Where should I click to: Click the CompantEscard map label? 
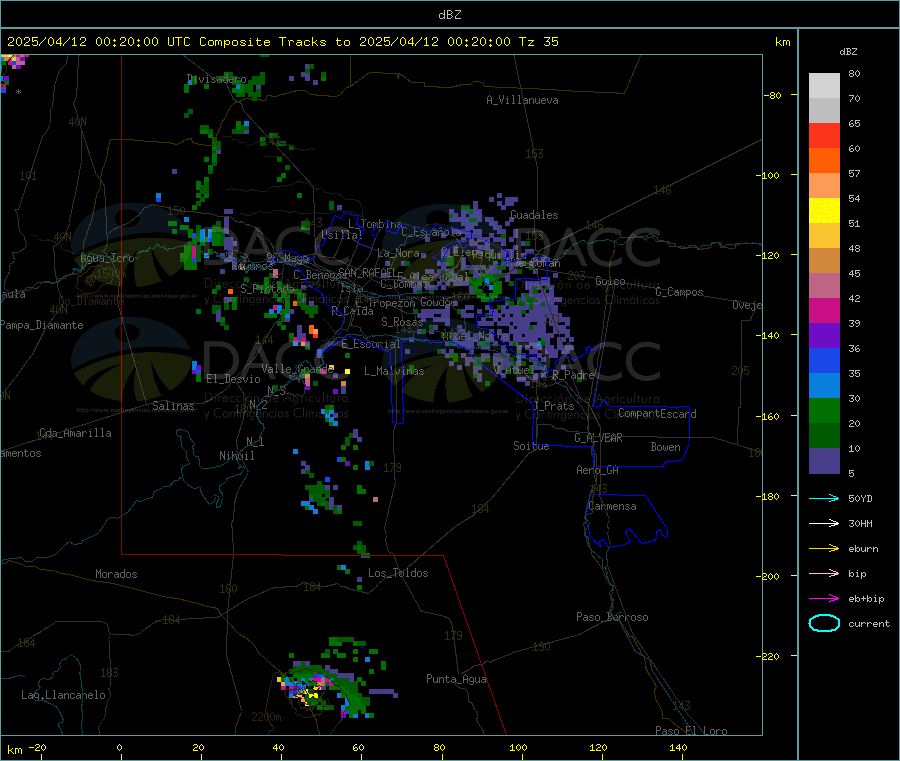[657, 414]
